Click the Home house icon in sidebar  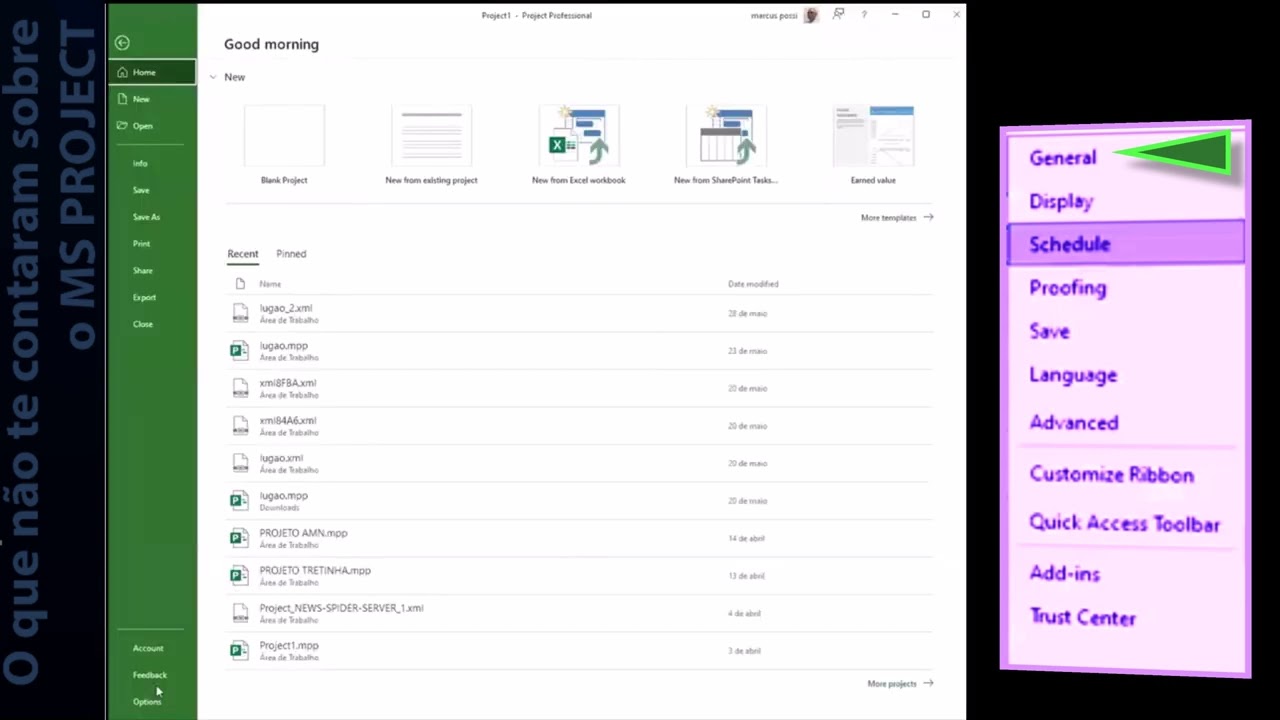pyautogui.click(x=122, y=72)
